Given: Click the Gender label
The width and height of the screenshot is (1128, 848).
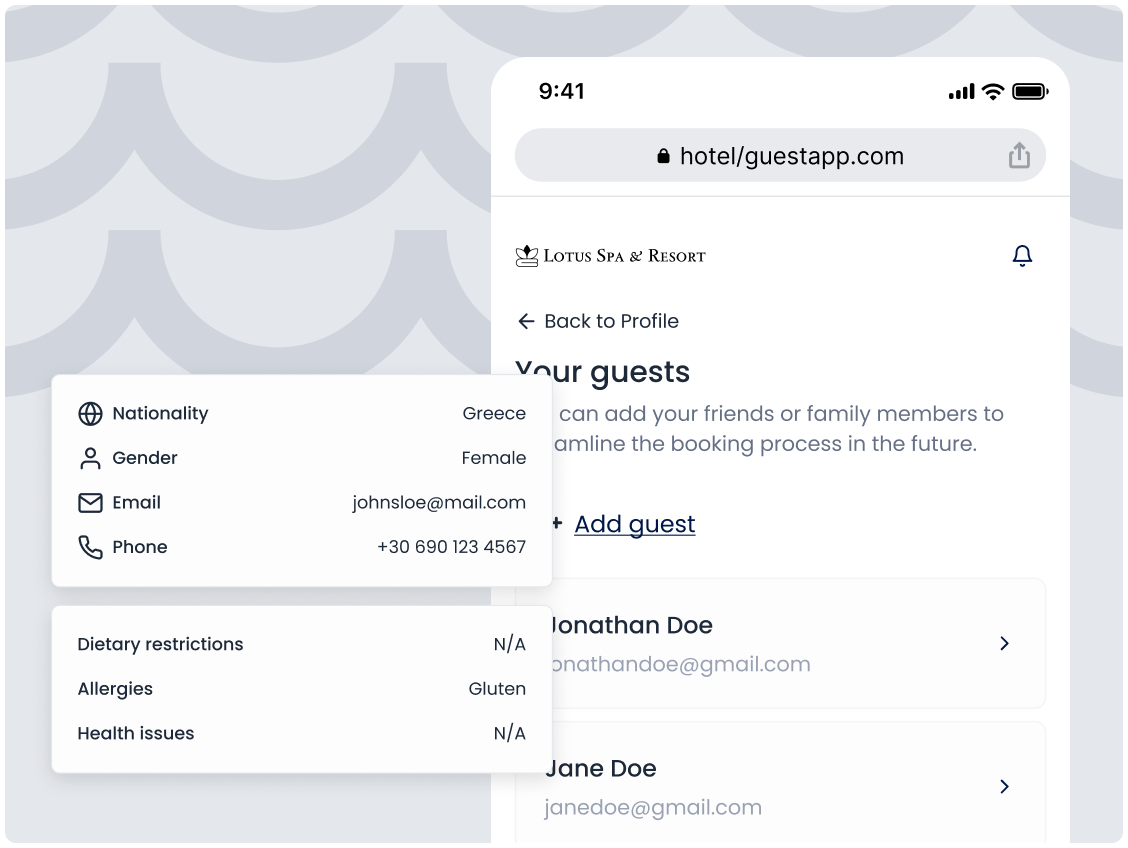Looking at the screenshot, I should pyautogui.click(x=145, y=458).
